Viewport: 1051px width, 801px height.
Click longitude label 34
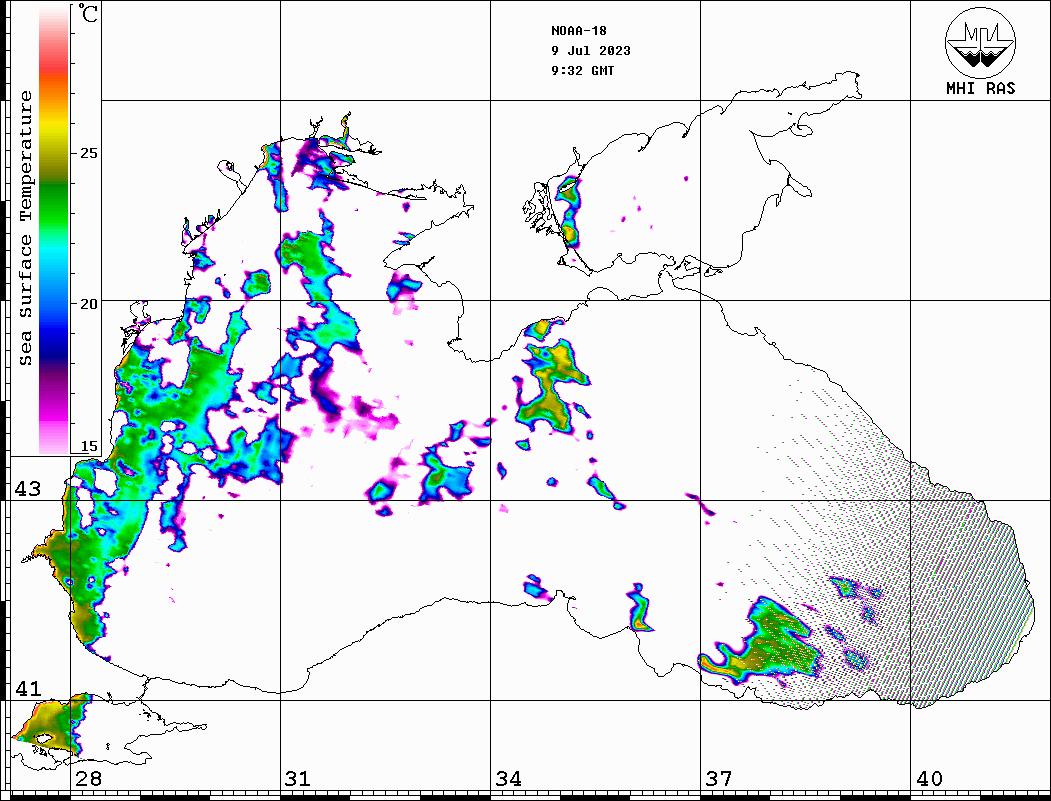(x=509, y=779)
